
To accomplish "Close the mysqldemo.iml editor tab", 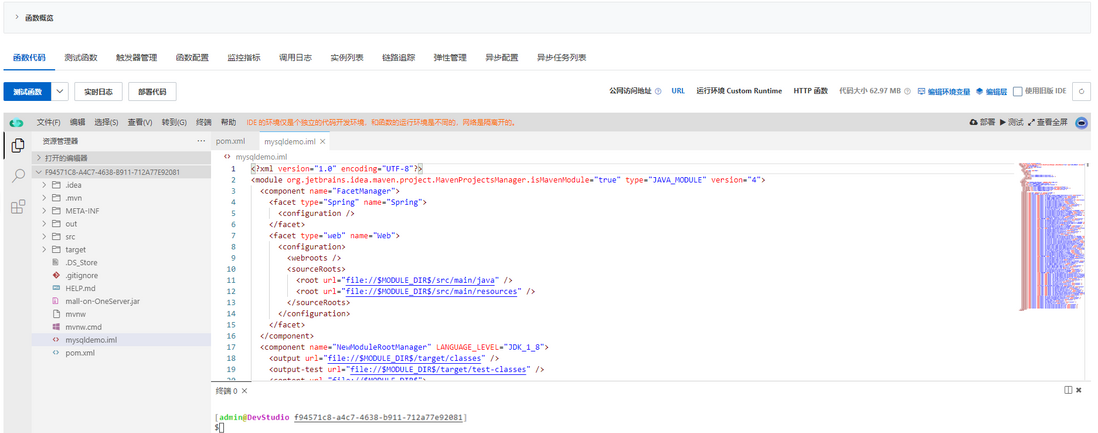I will 322,141.
